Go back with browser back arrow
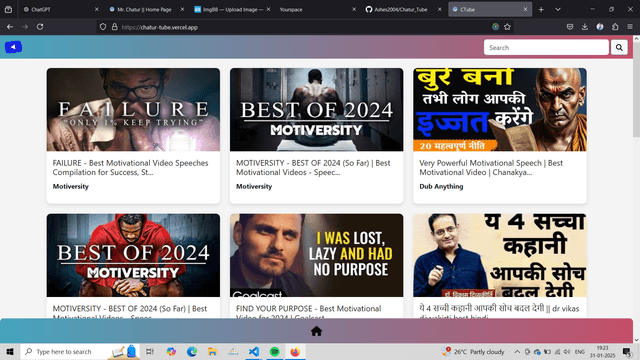Screen dimensions: 640x360 coord(10,27)
